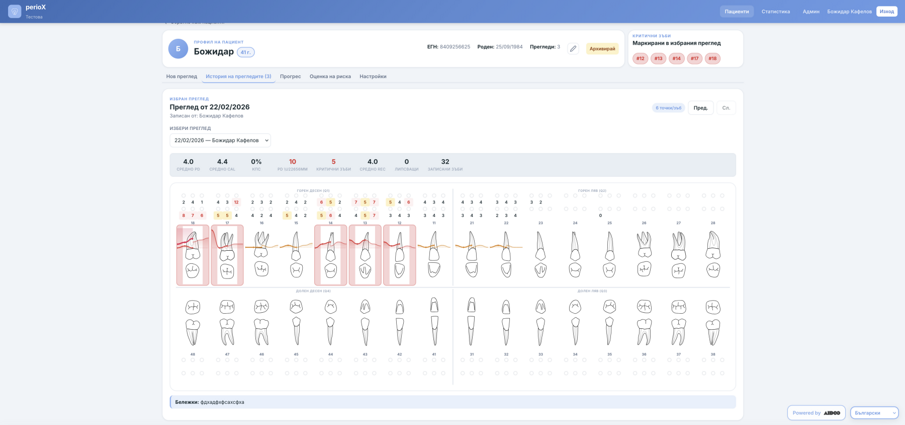Select highlighted tooth 18 in the upper chart
905x425 pixels.
click(x=193, y=255)
